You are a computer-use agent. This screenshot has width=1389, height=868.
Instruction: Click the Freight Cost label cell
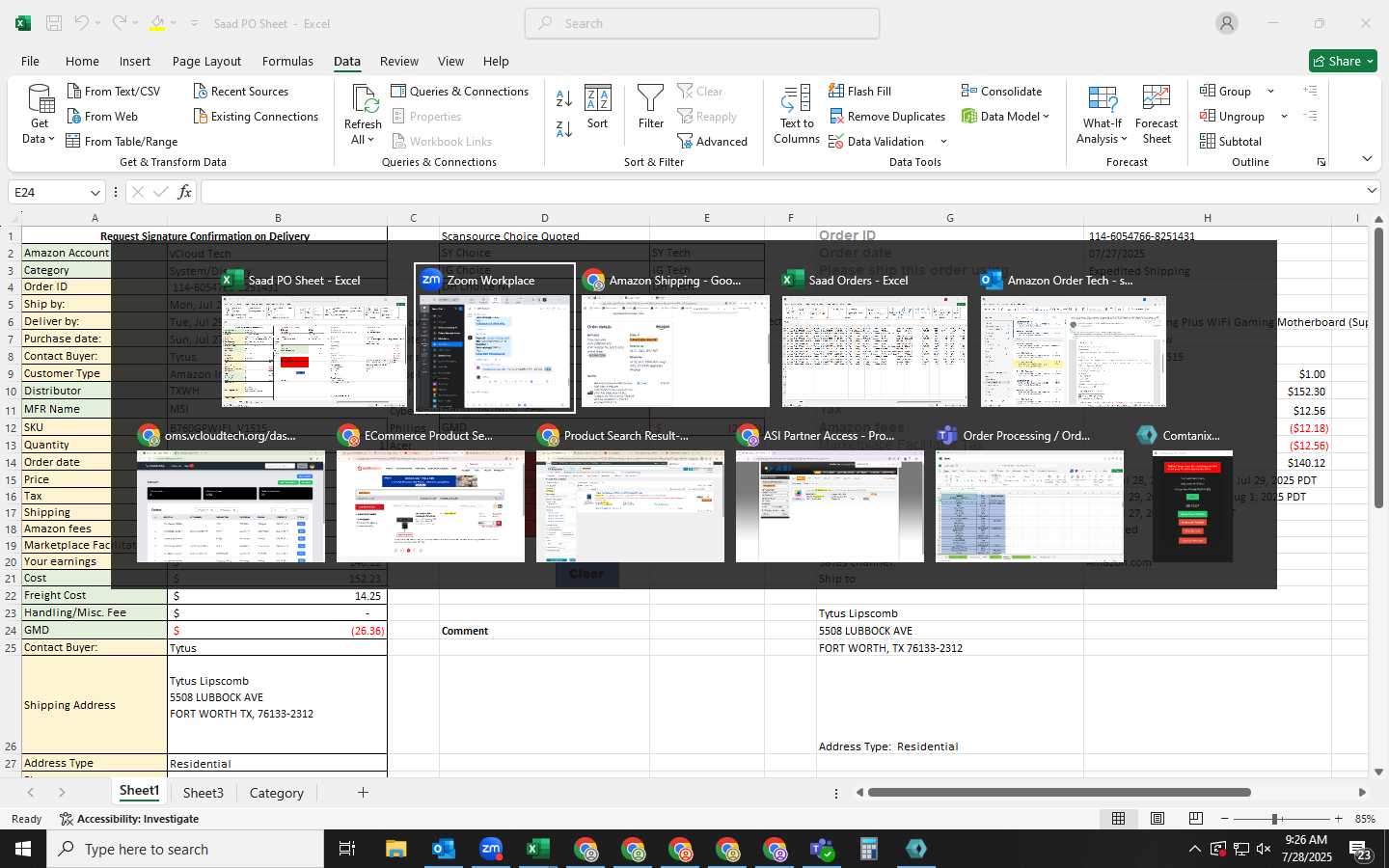coord(95,595)
